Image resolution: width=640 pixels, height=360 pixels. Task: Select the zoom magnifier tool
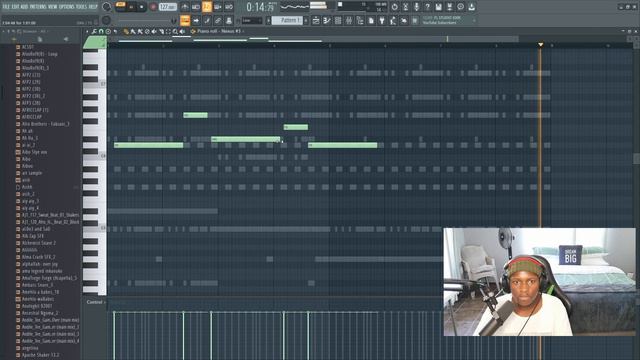[175, 31]
